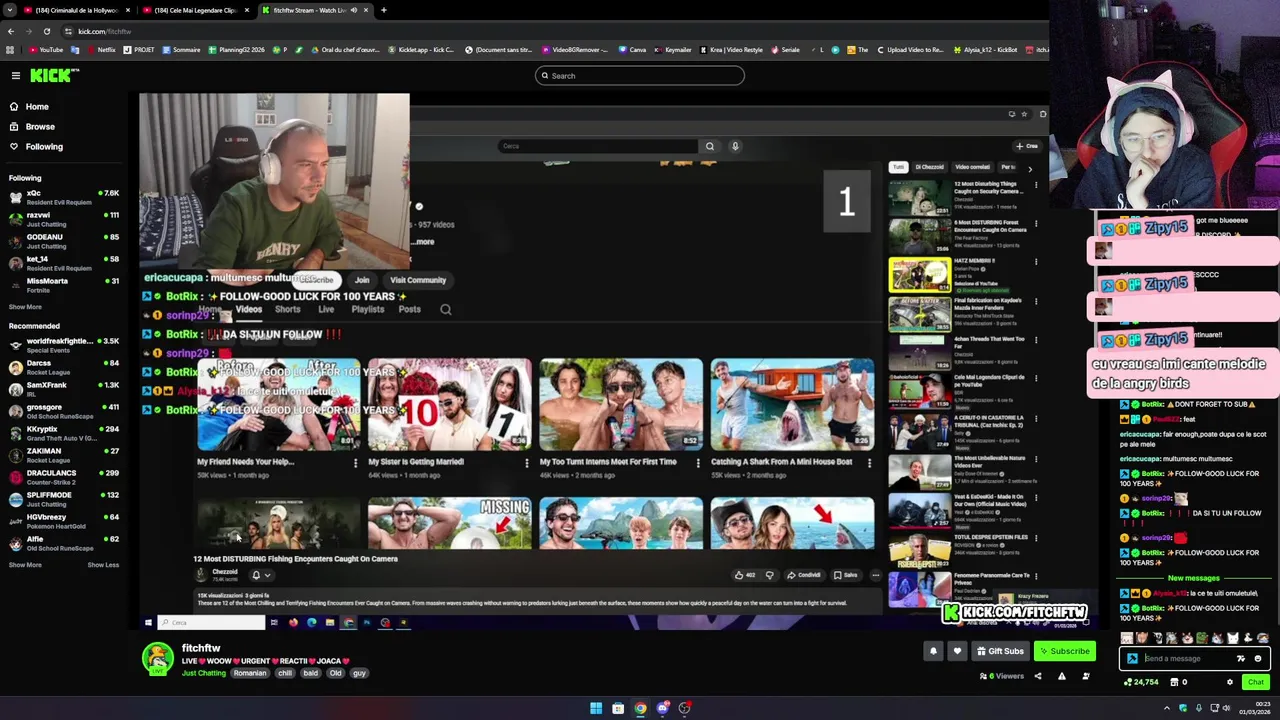Viewport: 1280px width, 720px height.
Task: Click Windows Start button on taskbar
Action: pos(596,708)
